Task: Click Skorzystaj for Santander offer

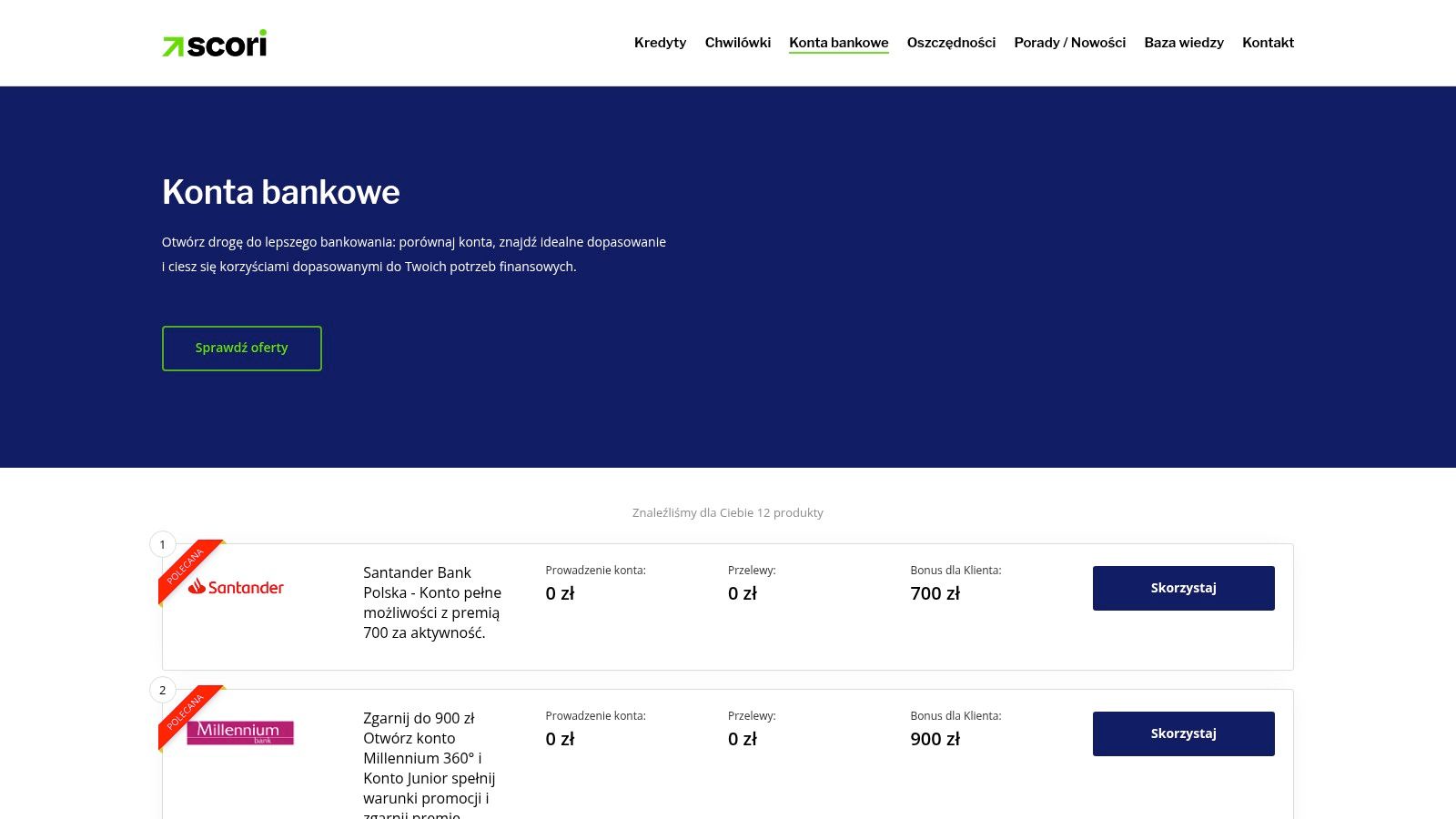Action: click(x=1183, y=588)
